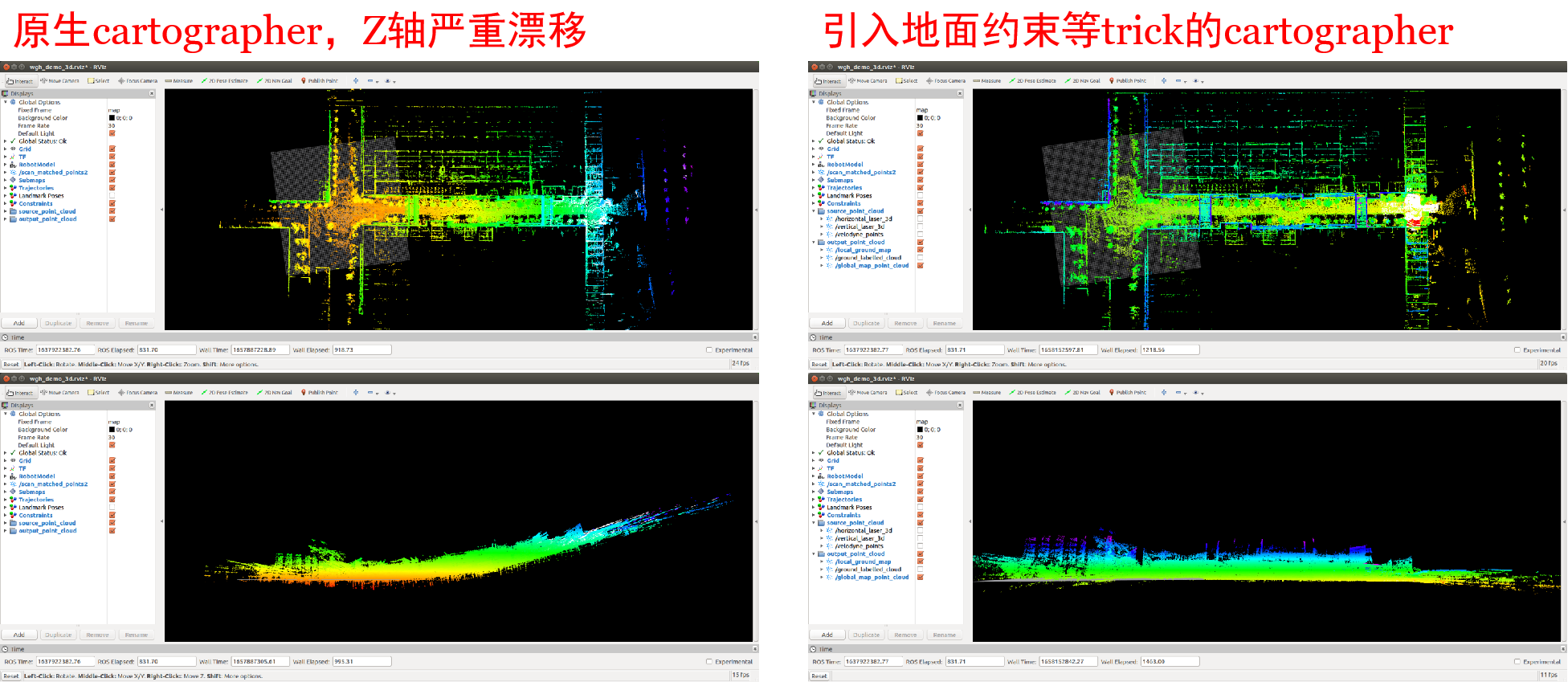The width and height of the screenshot is (1568, 682).
Task: Activate Measure tool in bottom-right RViz window
Action: (x=987, y=393)
